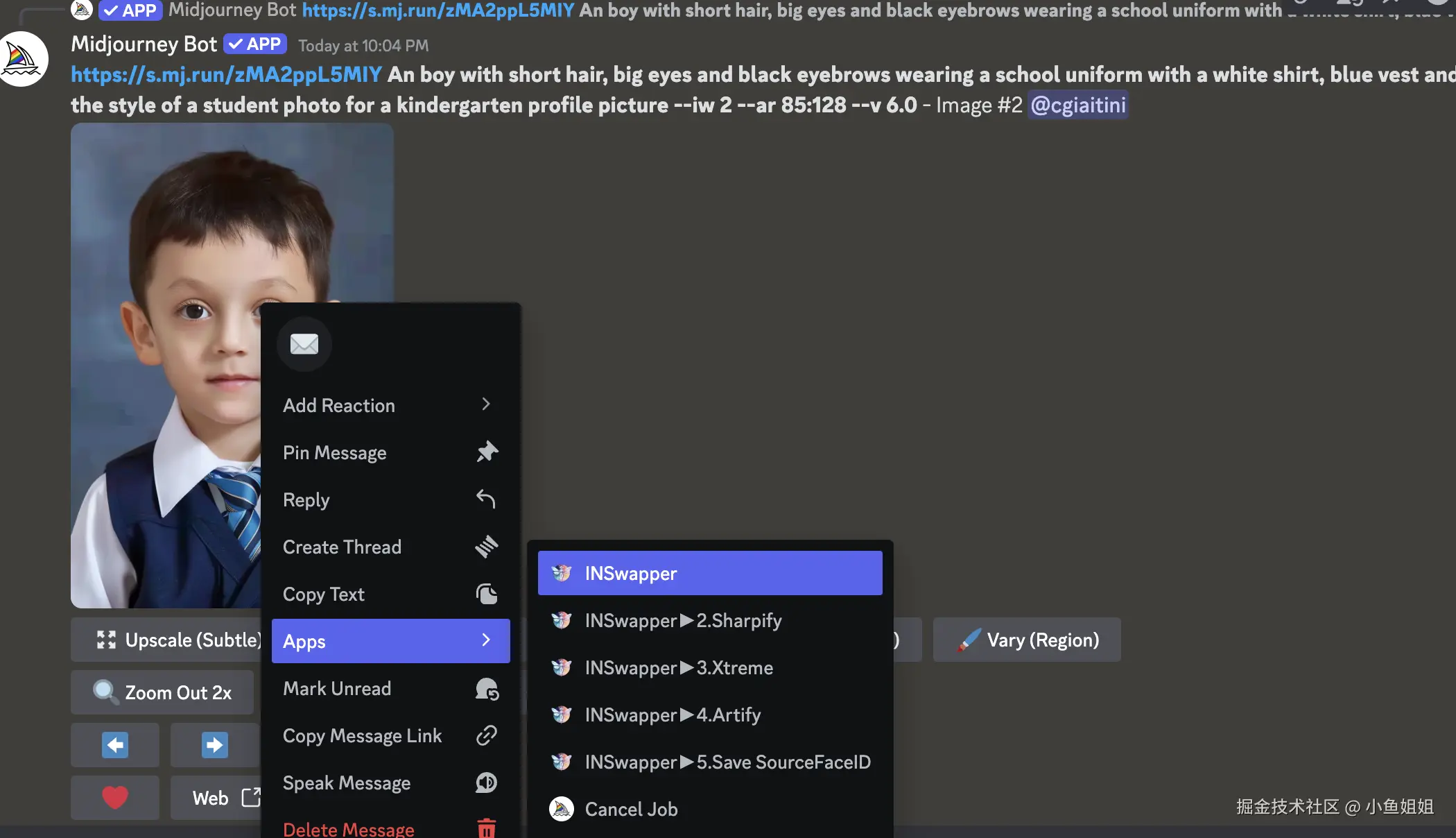Click the Speak Message speaker icon
Screen dimensions: 1456x838
[487, 783]
